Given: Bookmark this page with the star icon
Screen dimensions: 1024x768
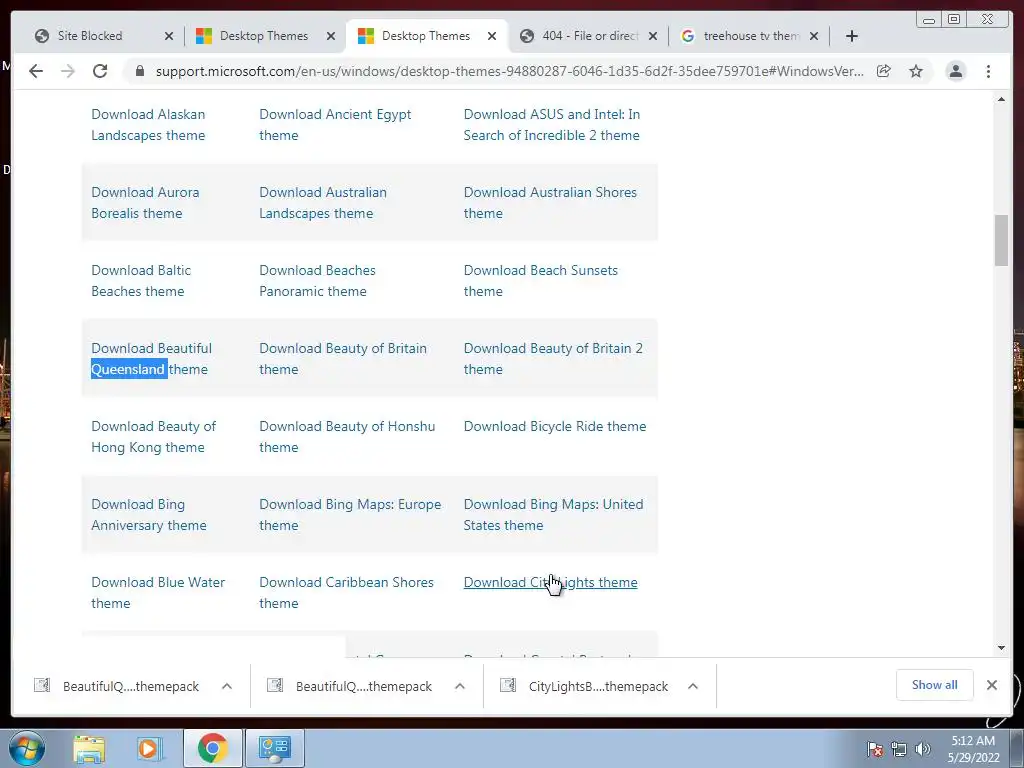Looking at the screenshot, I should [x=916, y=71].
